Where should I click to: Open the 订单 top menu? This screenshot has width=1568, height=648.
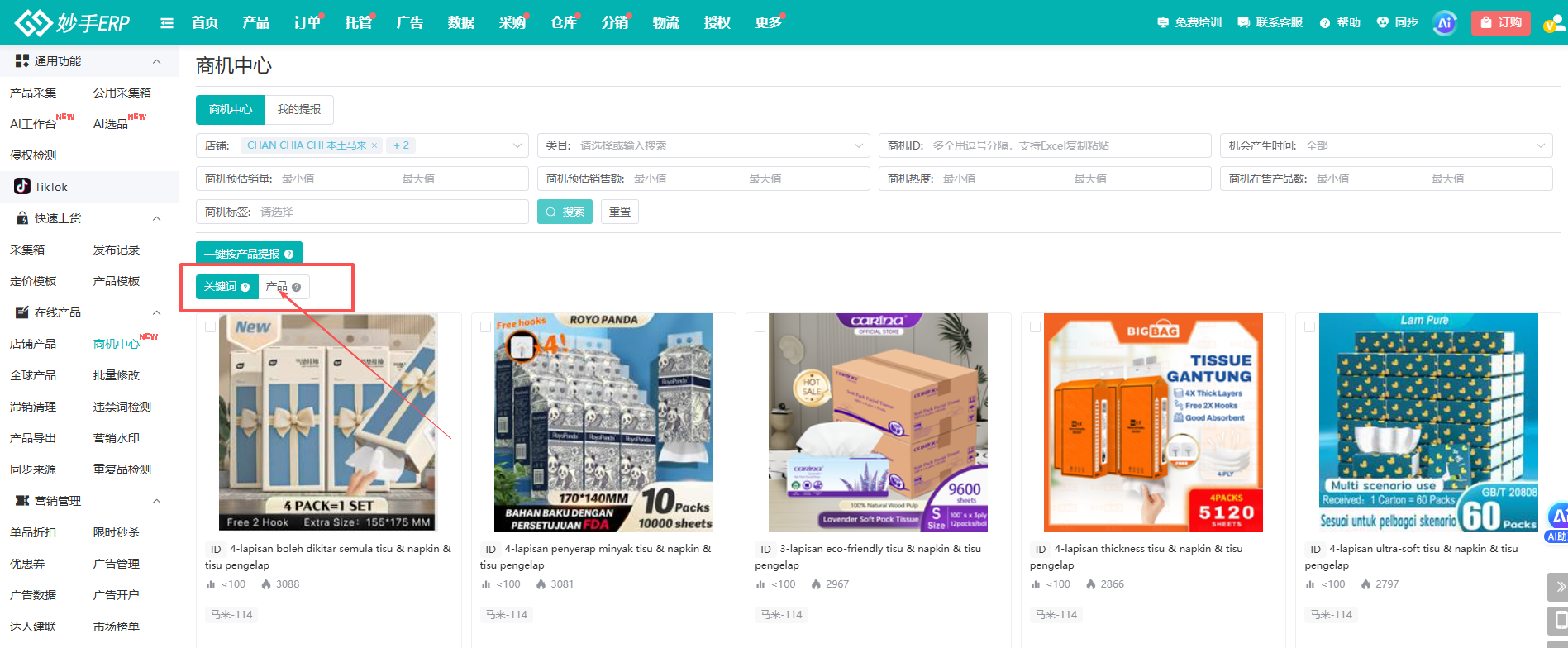[307, 22]
